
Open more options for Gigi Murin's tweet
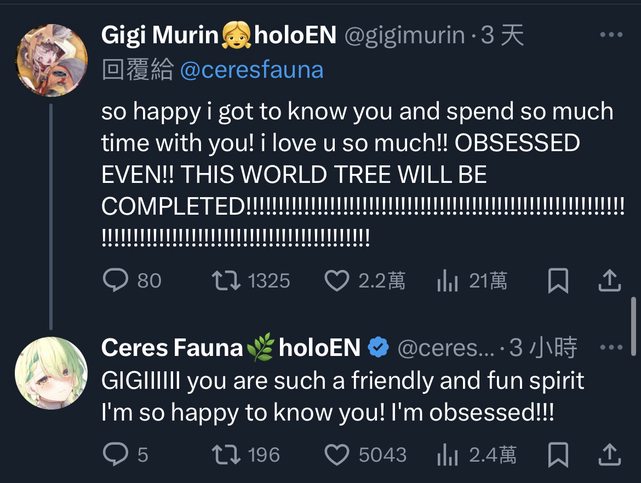610,36
